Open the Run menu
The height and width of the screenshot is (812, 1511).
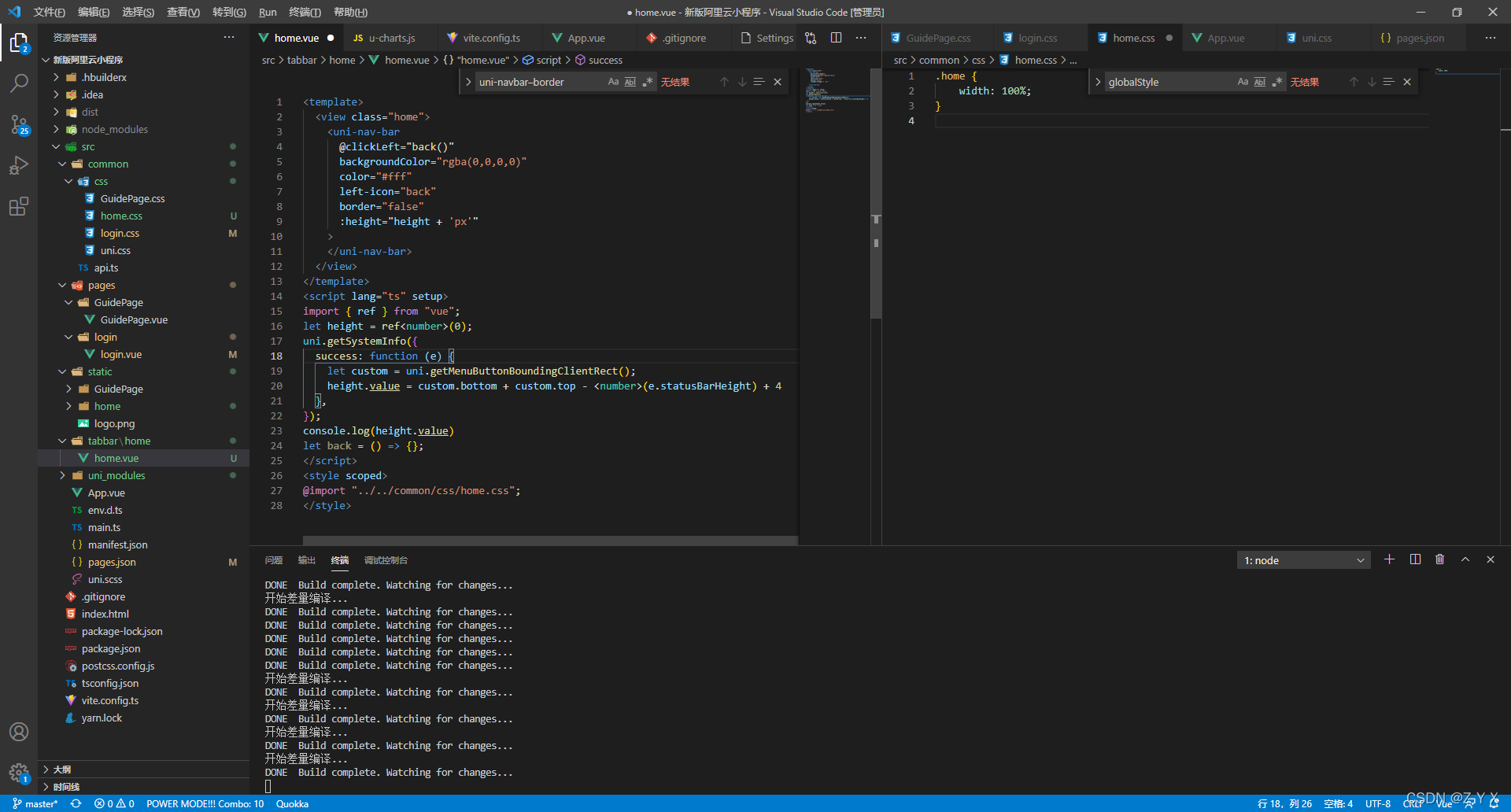coord(268,12)
